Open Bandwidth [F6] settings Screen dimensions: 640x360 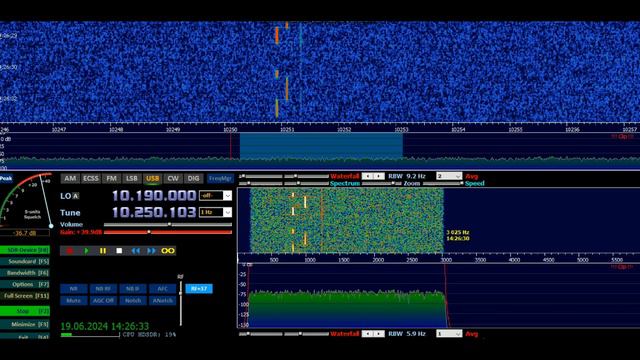(x=24, y=273)
